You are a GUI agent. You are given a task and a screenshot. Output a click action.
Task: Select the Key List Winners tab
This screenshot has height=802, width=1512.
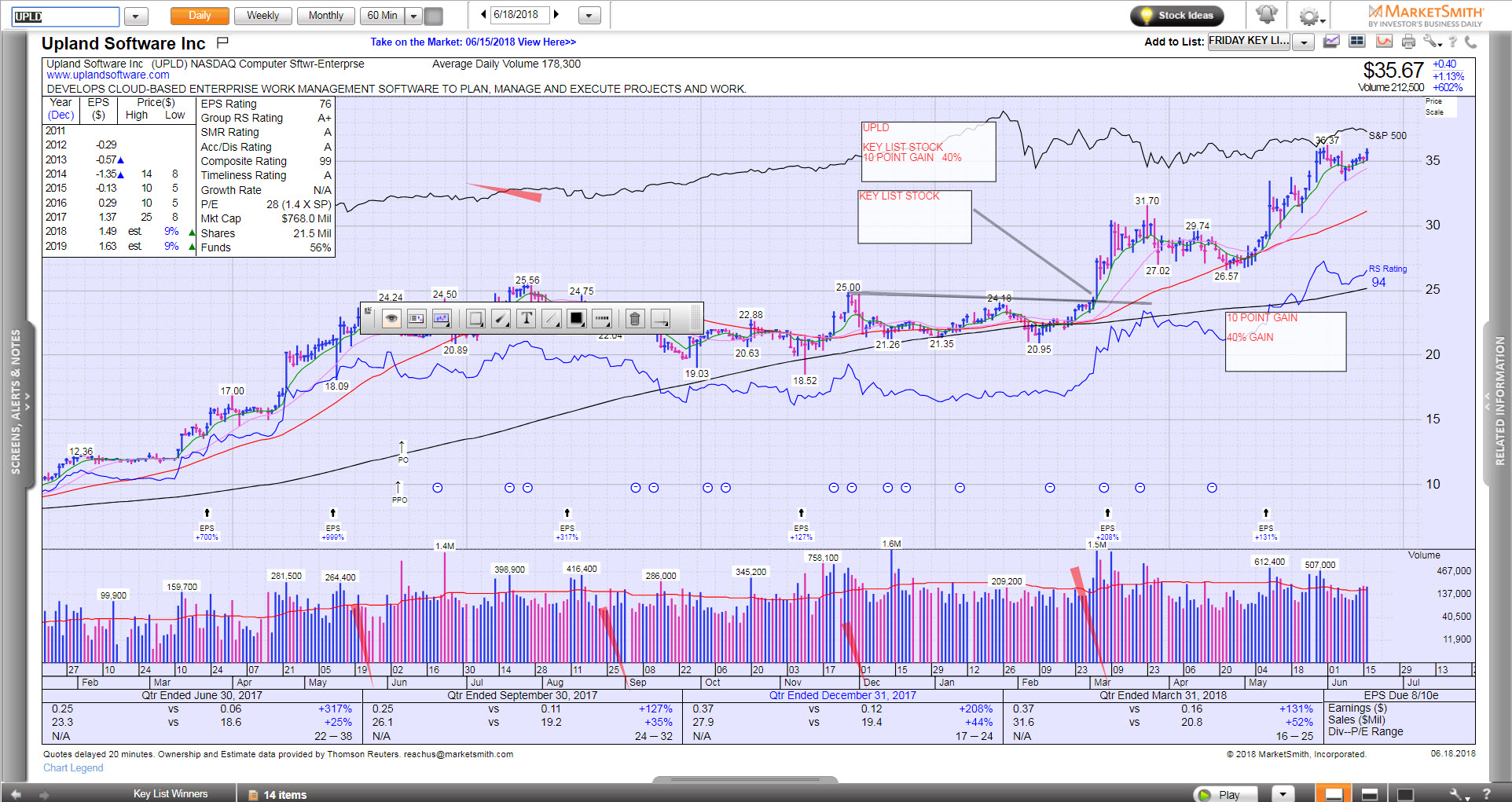point(171,794)
